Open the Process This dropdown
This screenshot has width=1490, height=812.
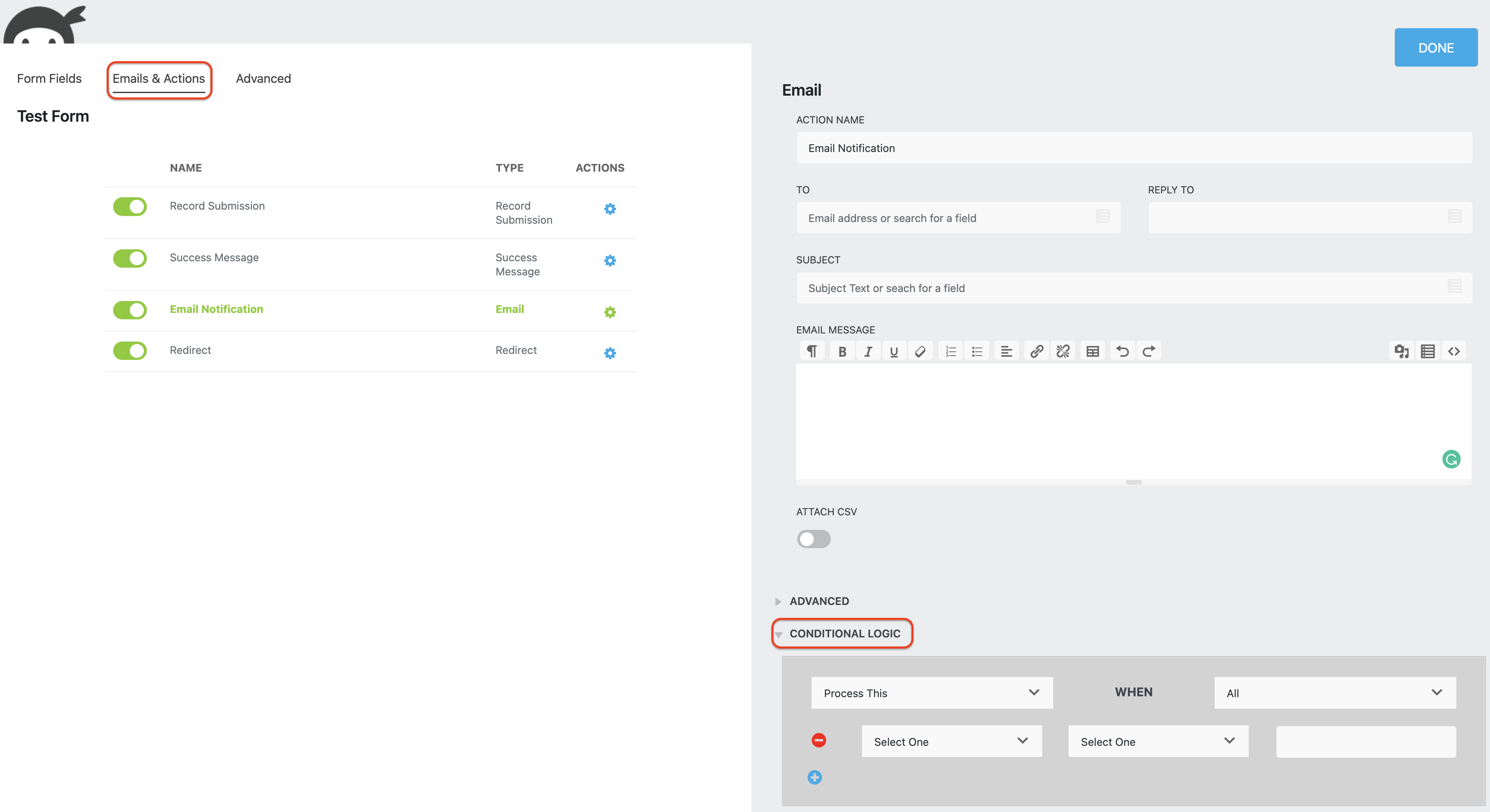(x=931, y=693)
